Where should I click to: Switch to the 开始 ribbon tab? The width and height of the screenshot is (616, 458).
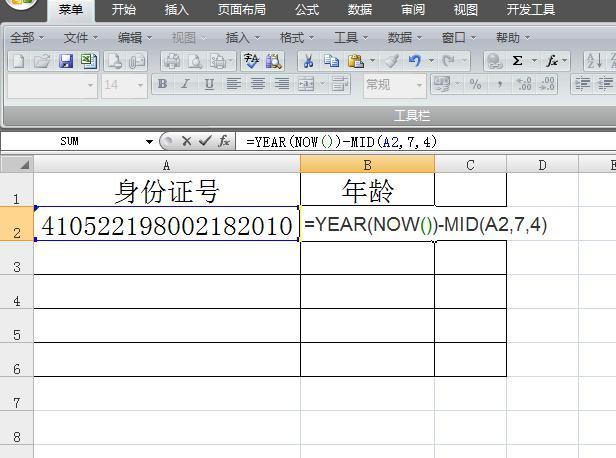(x=124, y=9)
